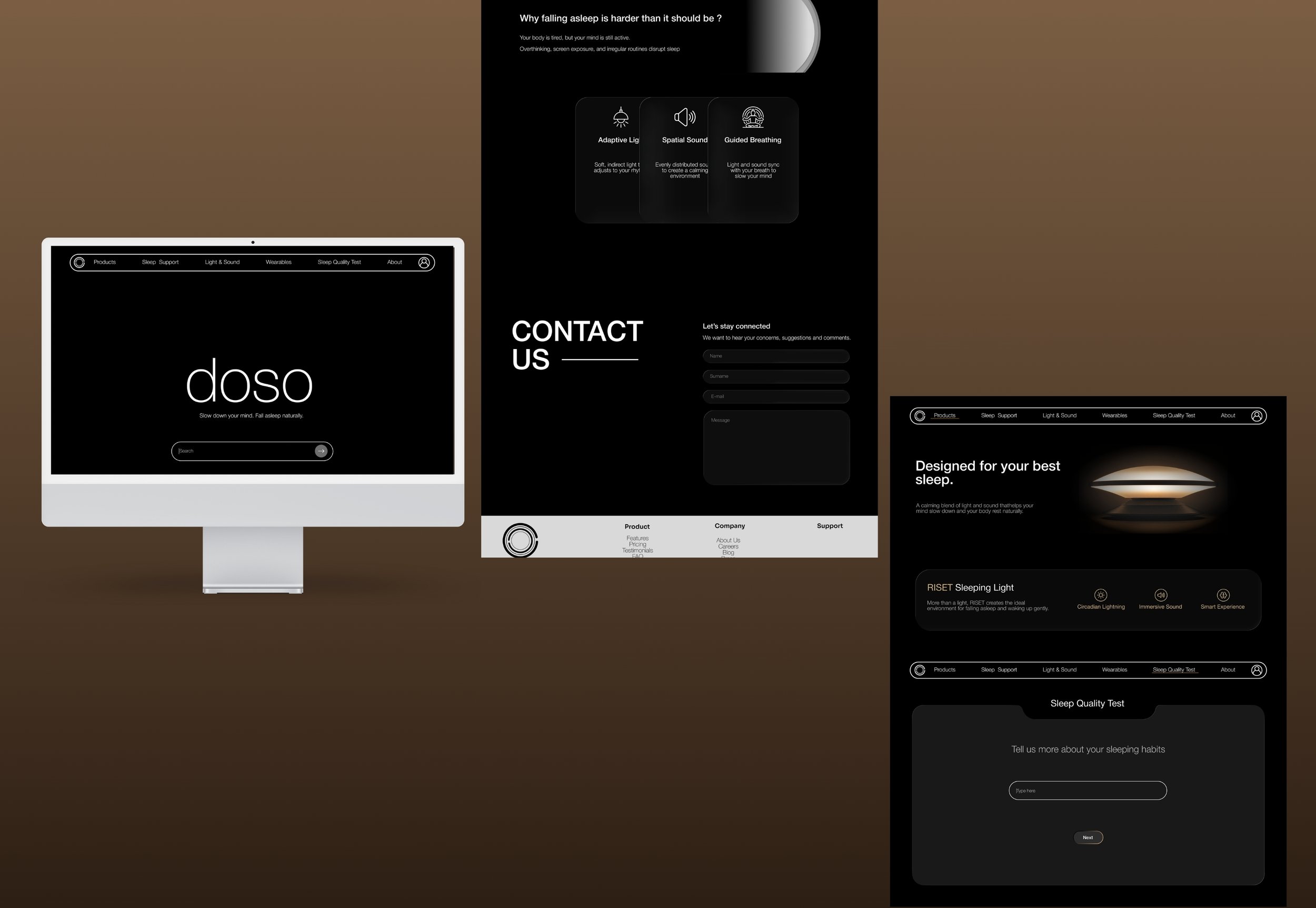Open Sleep Support in the product page navbar
This screenshot has width=1316, height=908.
point(999,416)
